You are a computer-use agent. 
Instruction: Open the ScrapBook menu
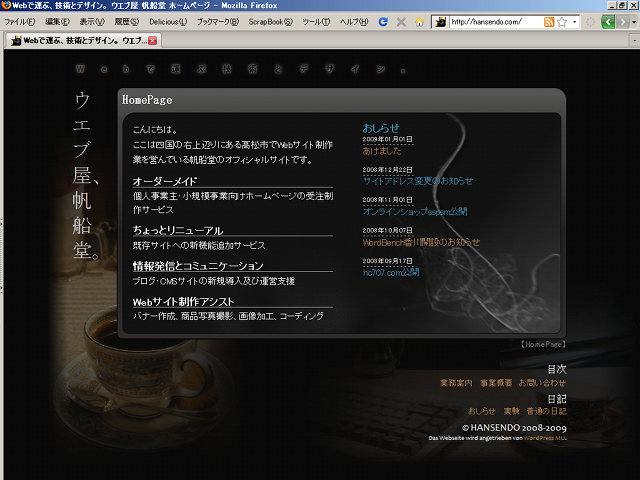[270, 22]
